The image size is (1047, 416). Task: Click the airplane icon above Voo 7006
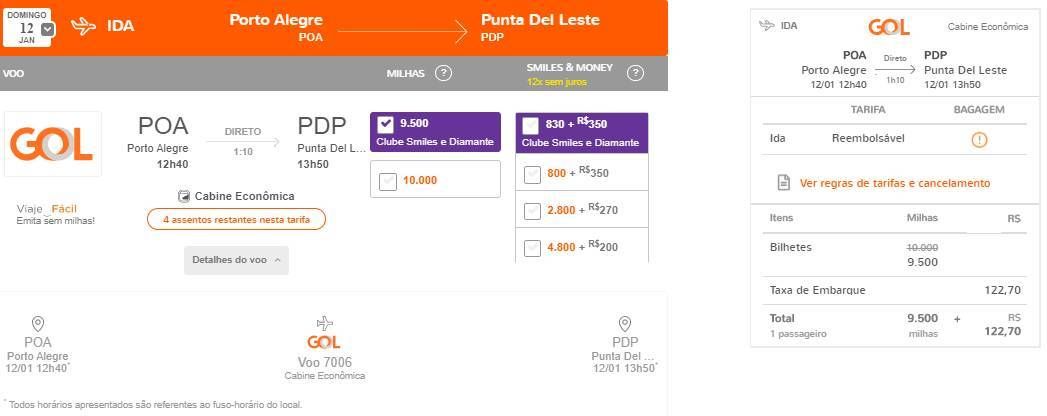pos(325,324)
